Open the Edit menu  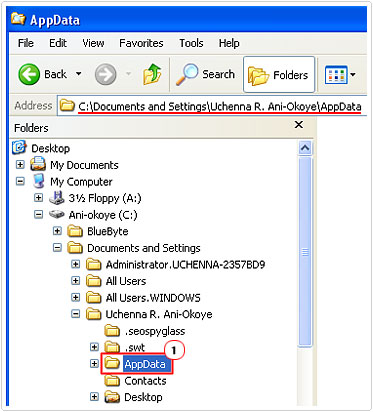(58, 43)
